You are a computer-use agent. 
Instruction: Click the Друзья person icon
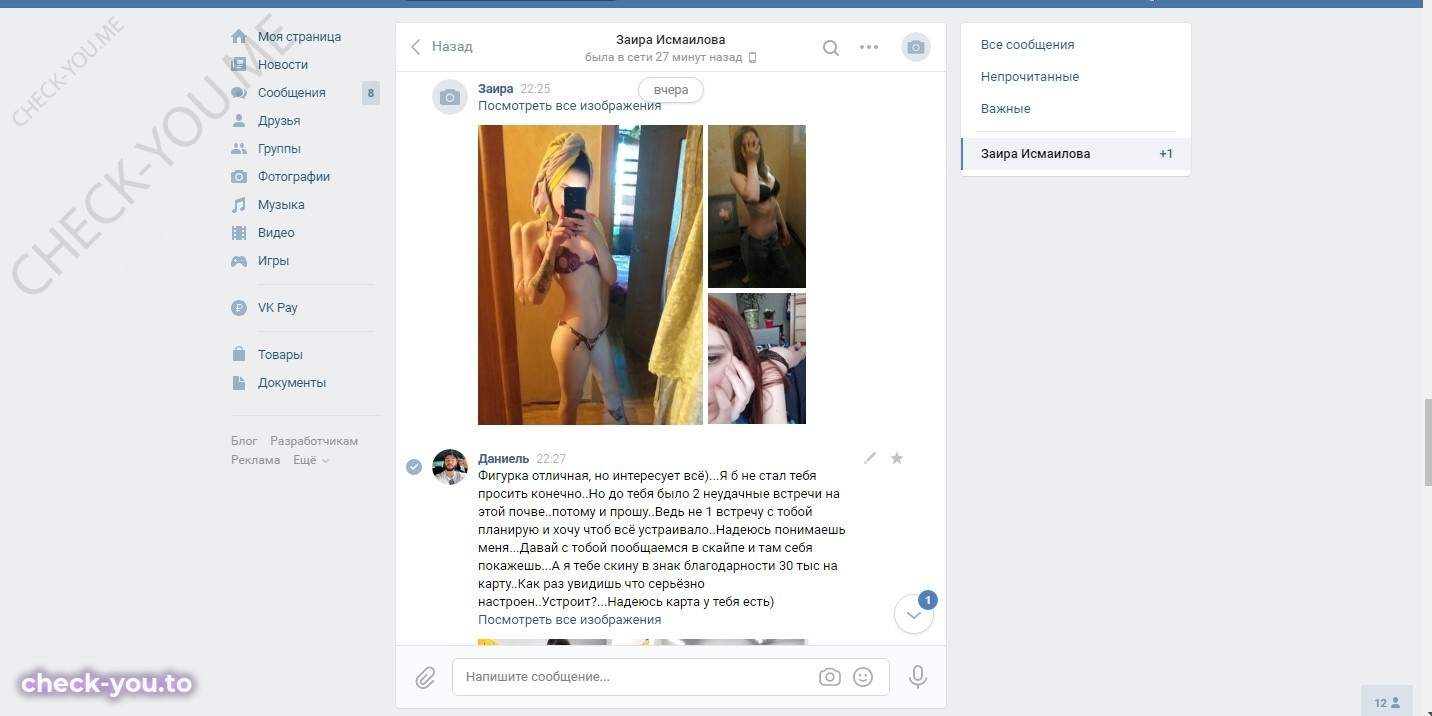pyautogui.click(x=239, y=121)
